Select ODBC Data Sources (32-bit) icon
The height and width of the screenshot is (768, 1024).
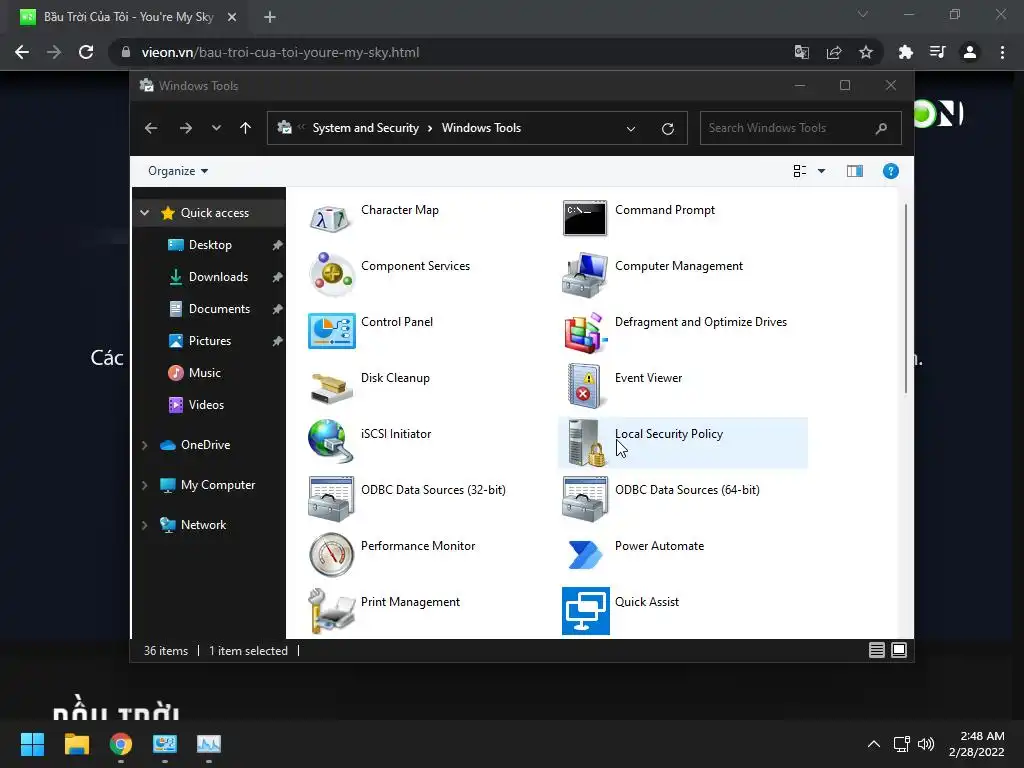point(331,498)
